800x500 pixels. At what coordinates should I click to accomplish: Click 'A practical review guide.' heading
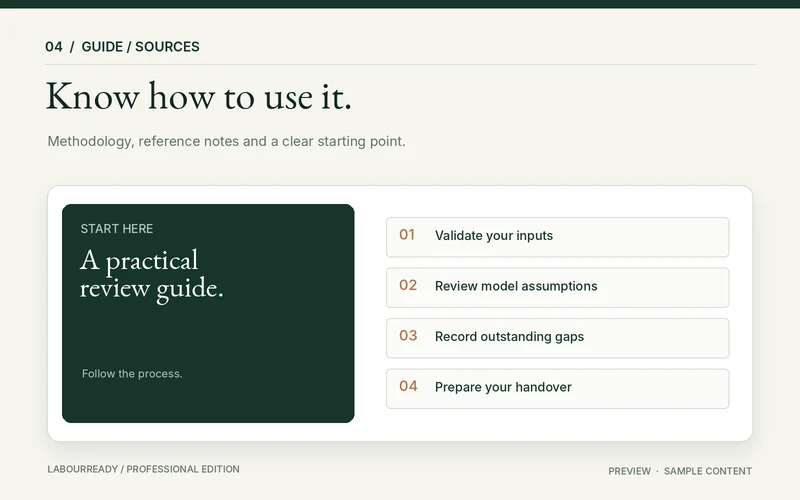(152, 274)
